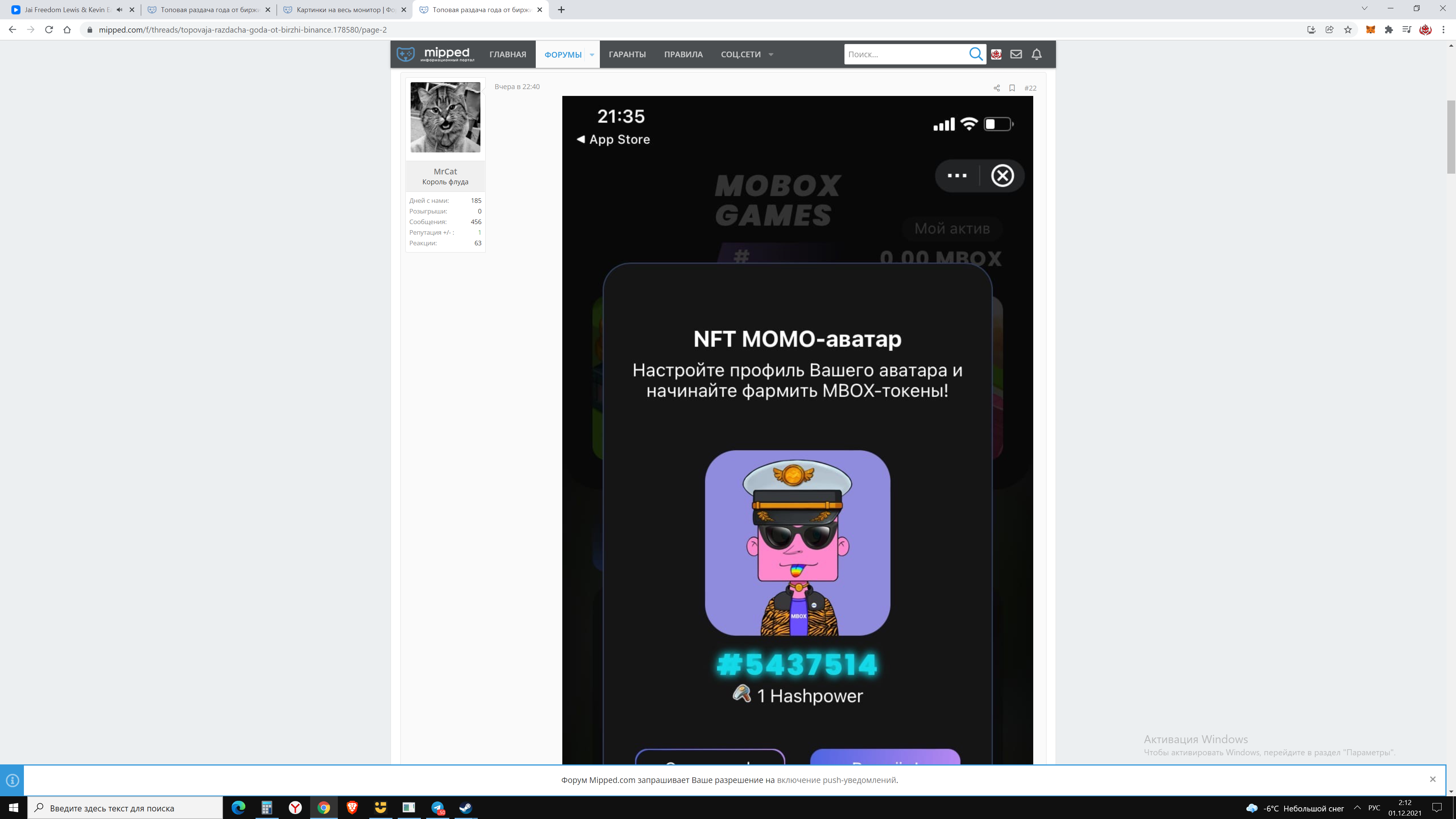Open the Extensions puzzle menu
The width and height of the screenshot is (1456, 819).
coord(1389,30)
